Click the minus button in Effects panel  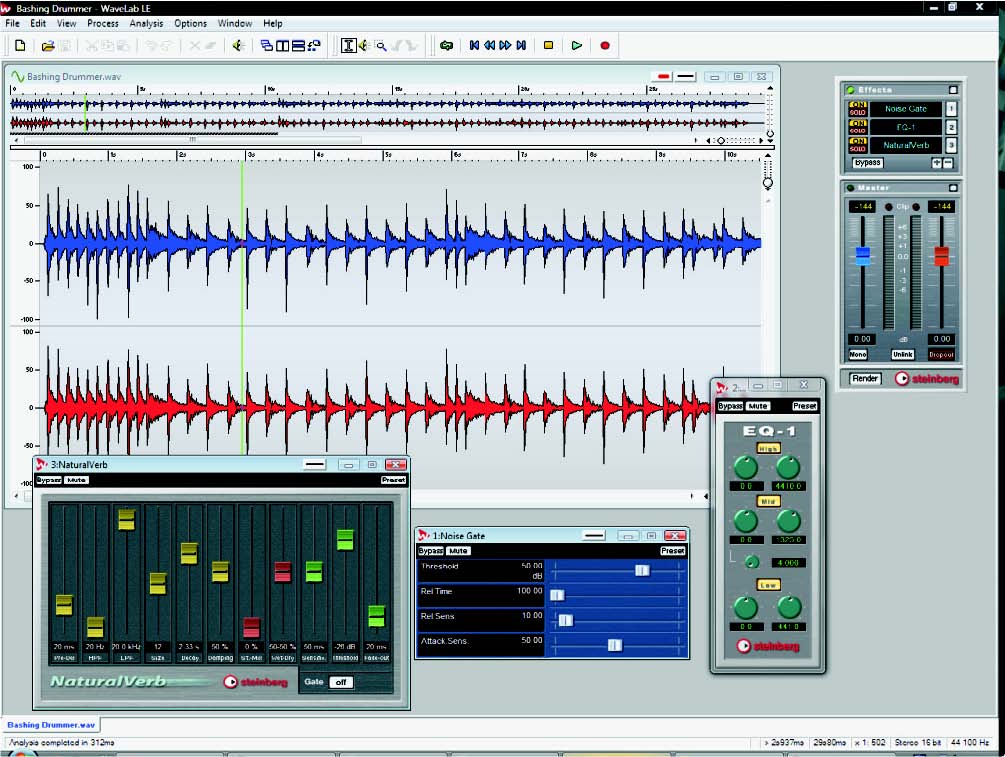click(949, 163)
